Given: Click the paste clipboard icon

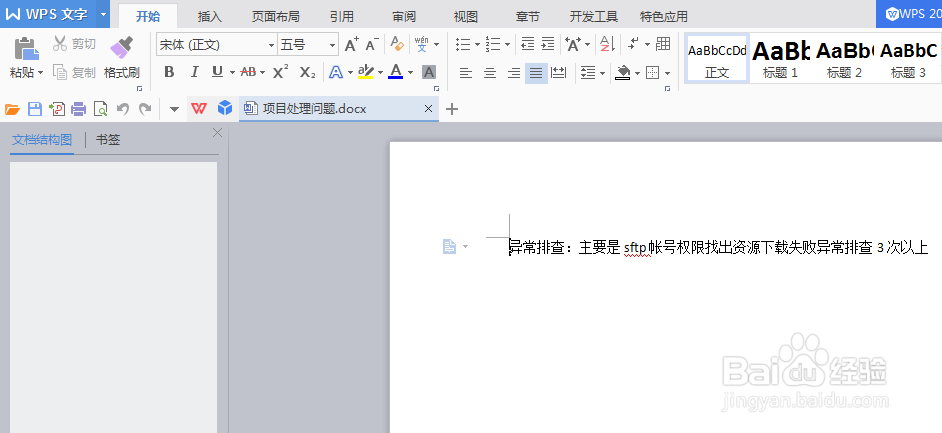Looking at the screenshot, I should click(26, 48).
